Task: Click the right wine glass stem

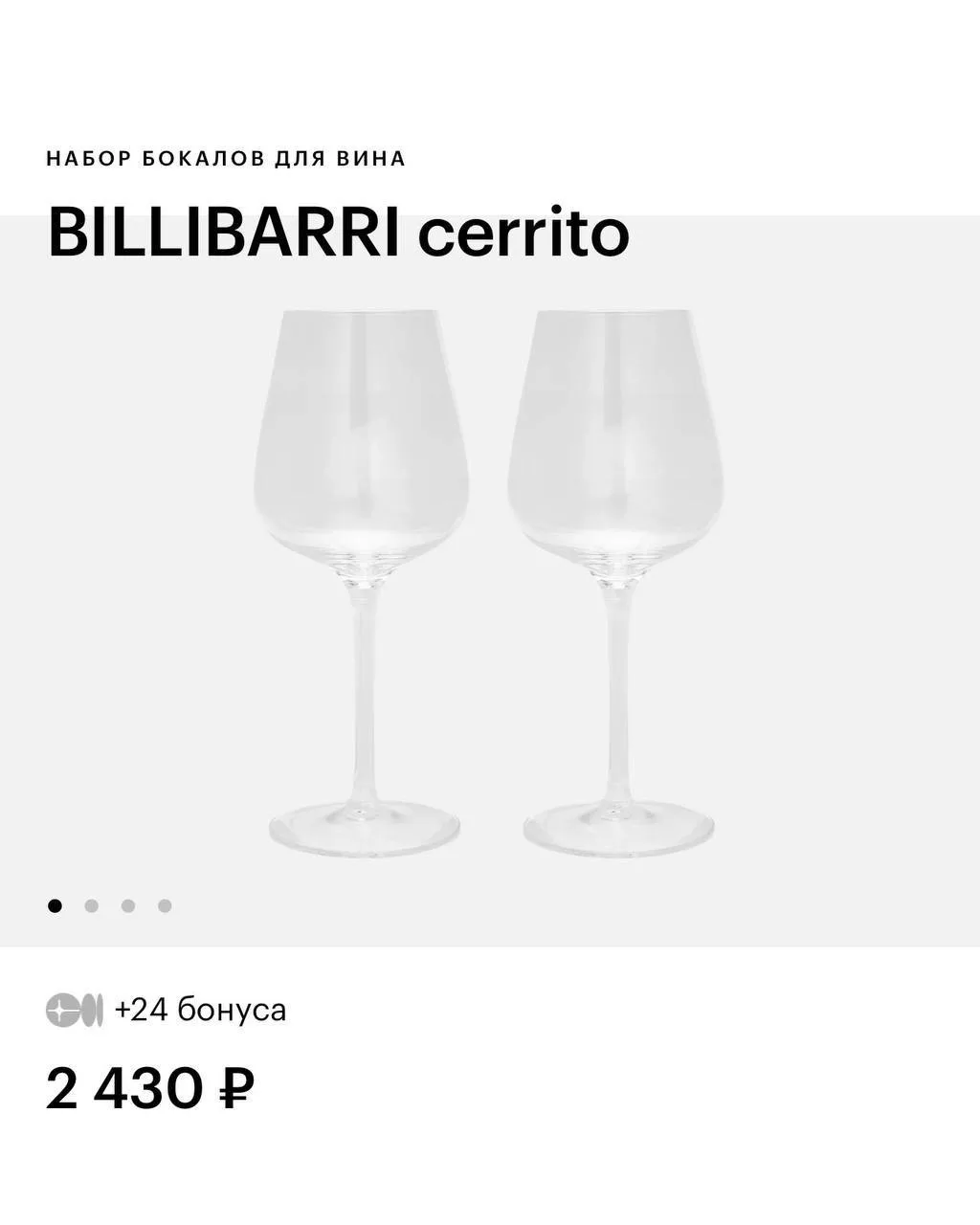Action: point(618,689)
